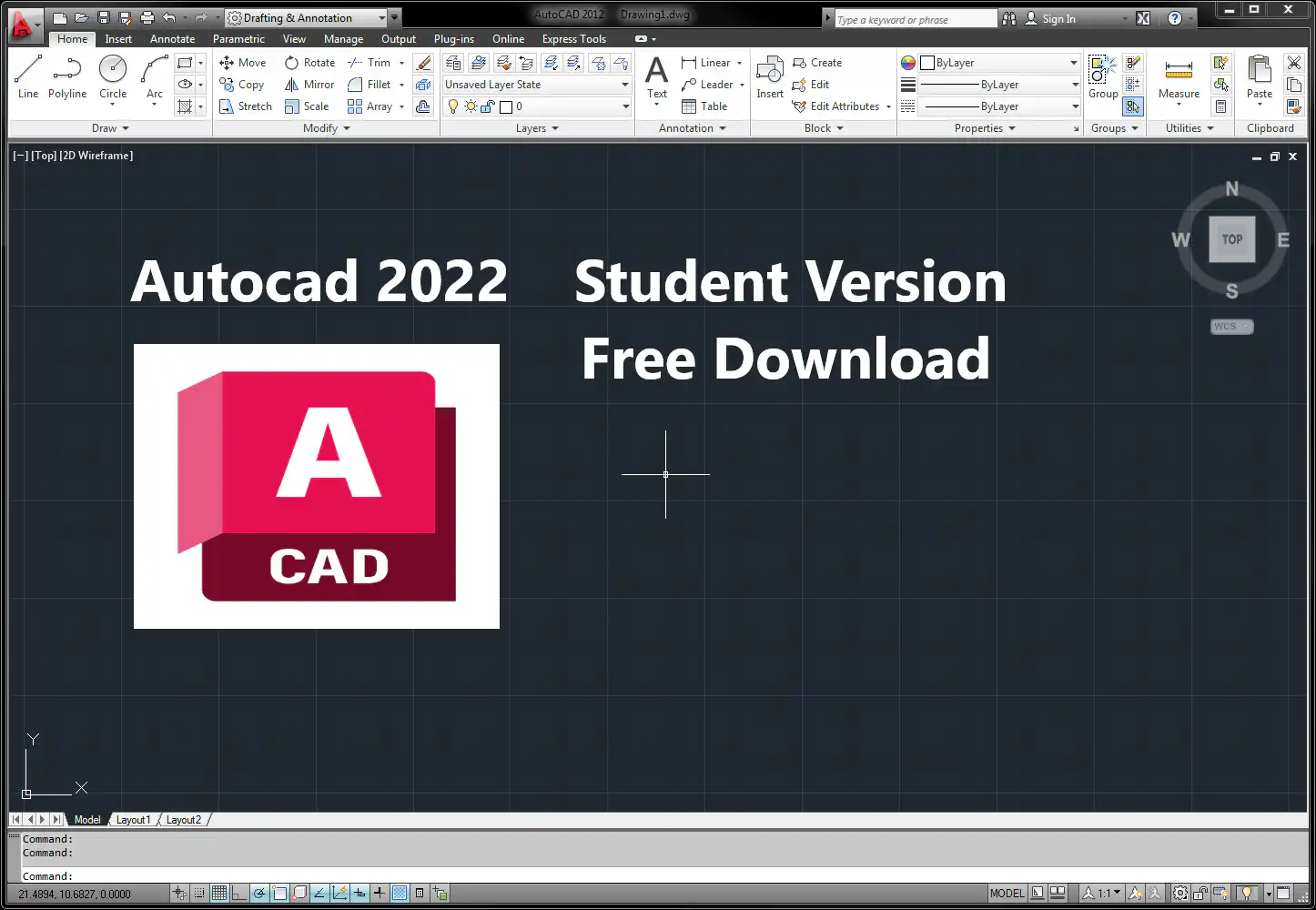Viewport: 1316px width, 910px height.
Task: Open Layer Properties manager icon
Action: 453,63
